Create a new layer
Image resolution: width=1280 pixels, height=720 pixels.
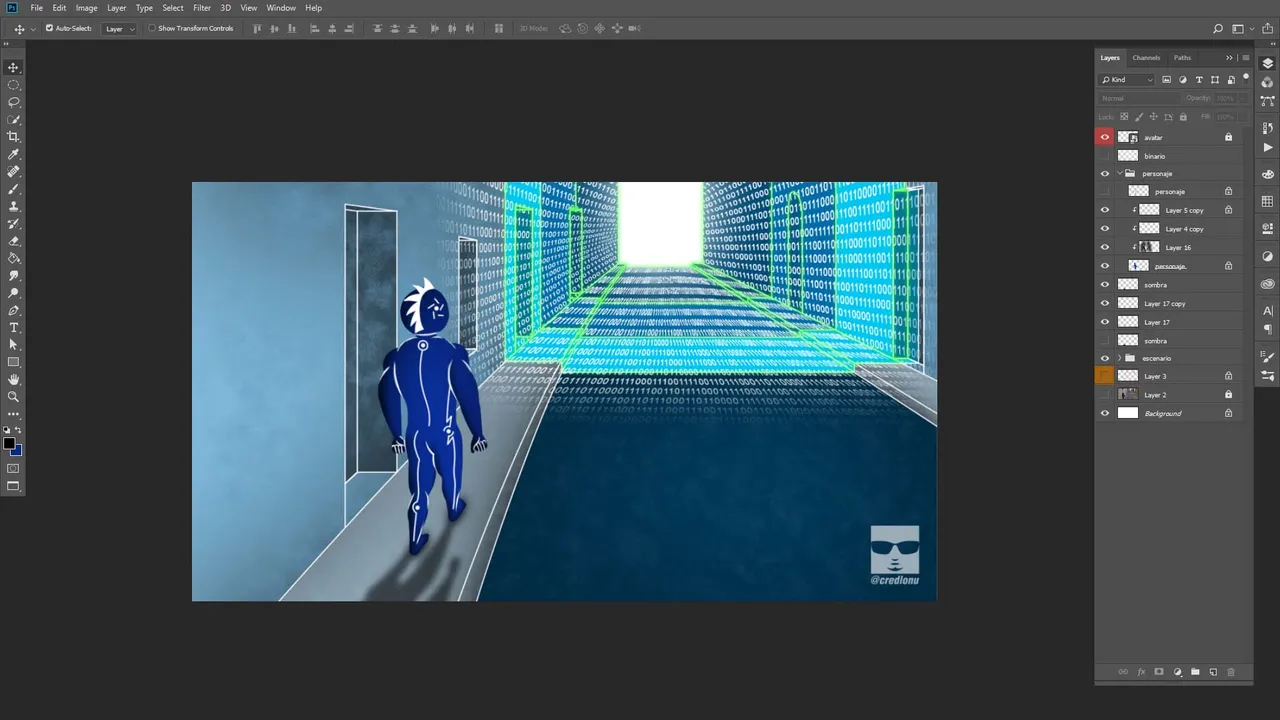[x=1213, y=672]
